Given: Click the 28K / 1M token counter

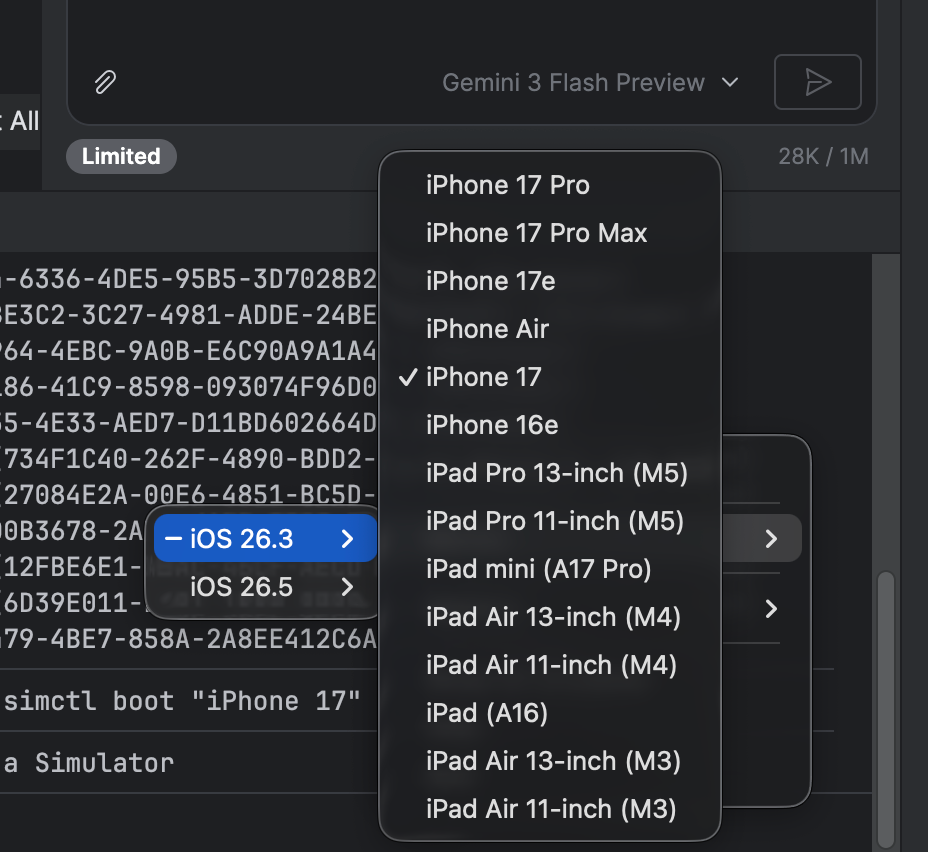Looking at the screenshot, I should click(823, 156).
